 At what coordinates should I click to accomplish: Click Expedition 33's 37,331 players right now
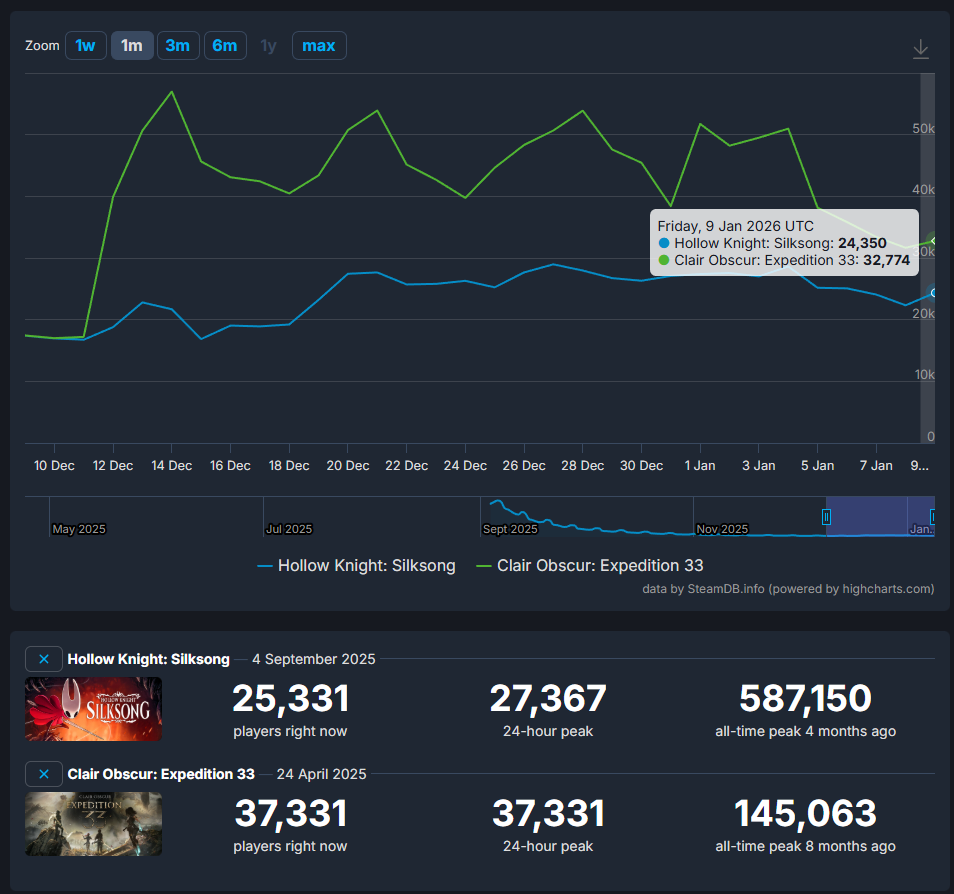(291, 813)
